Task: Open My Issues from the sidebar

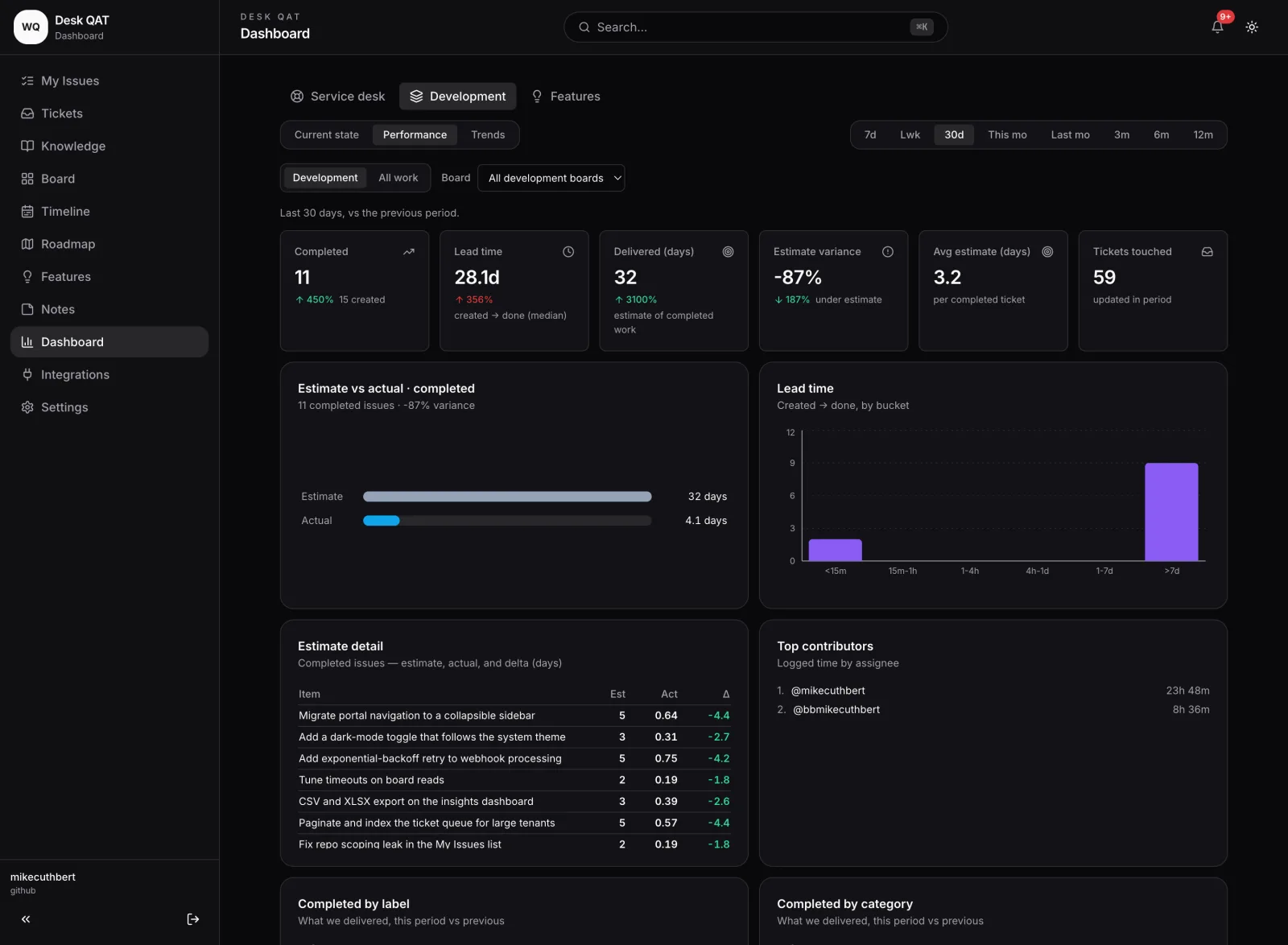Action: 109,80
